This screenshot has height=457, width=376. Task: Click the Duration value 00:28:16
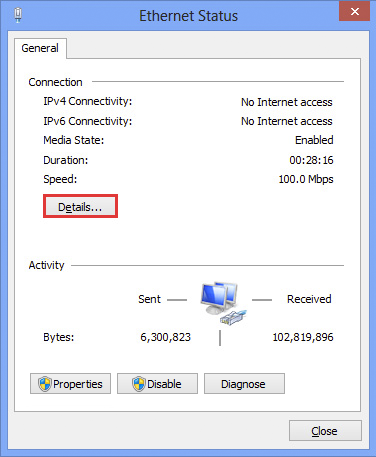point(311,160)
